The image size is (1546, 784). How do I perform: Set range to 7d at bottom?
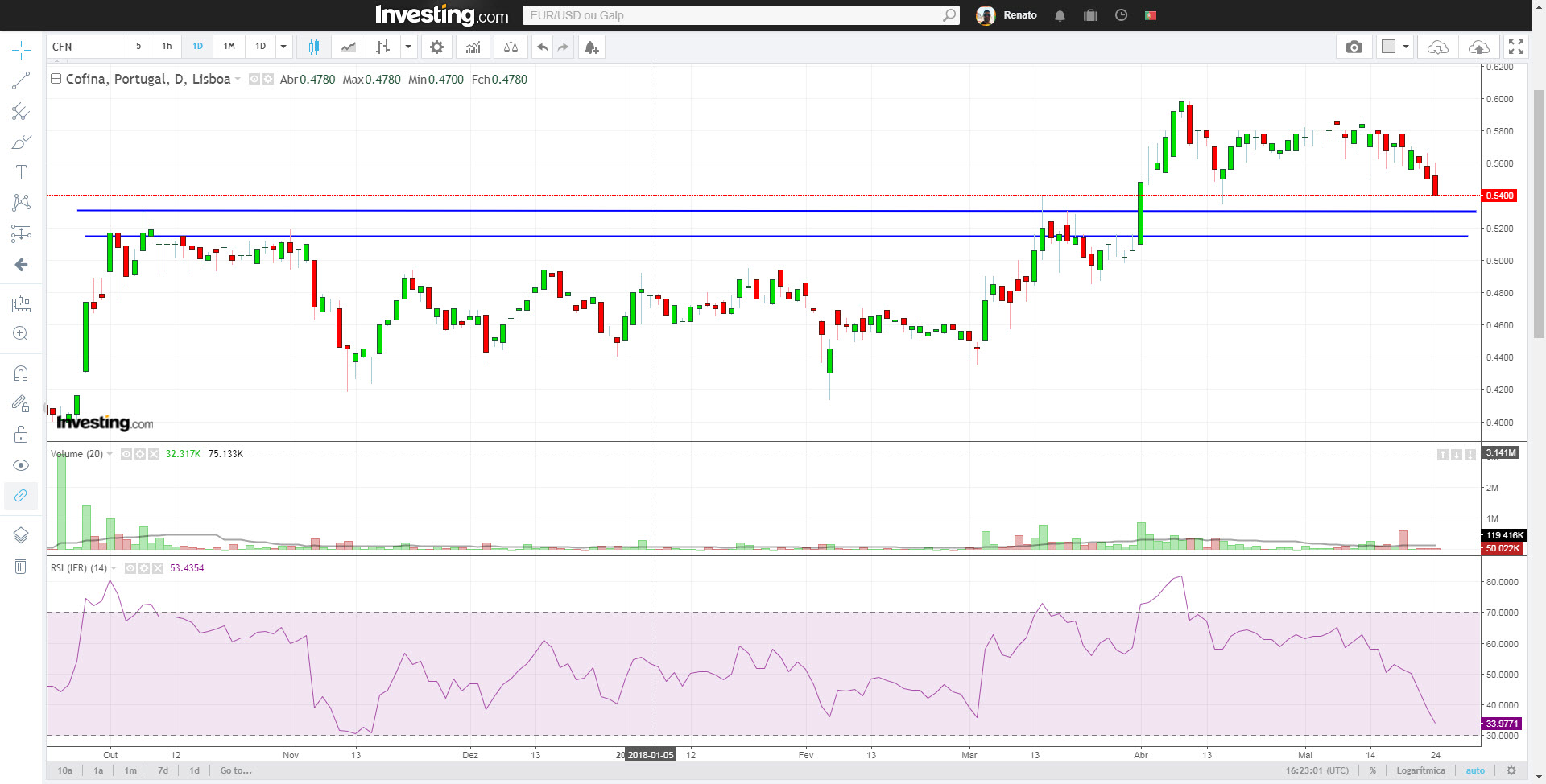pos(163,770)
